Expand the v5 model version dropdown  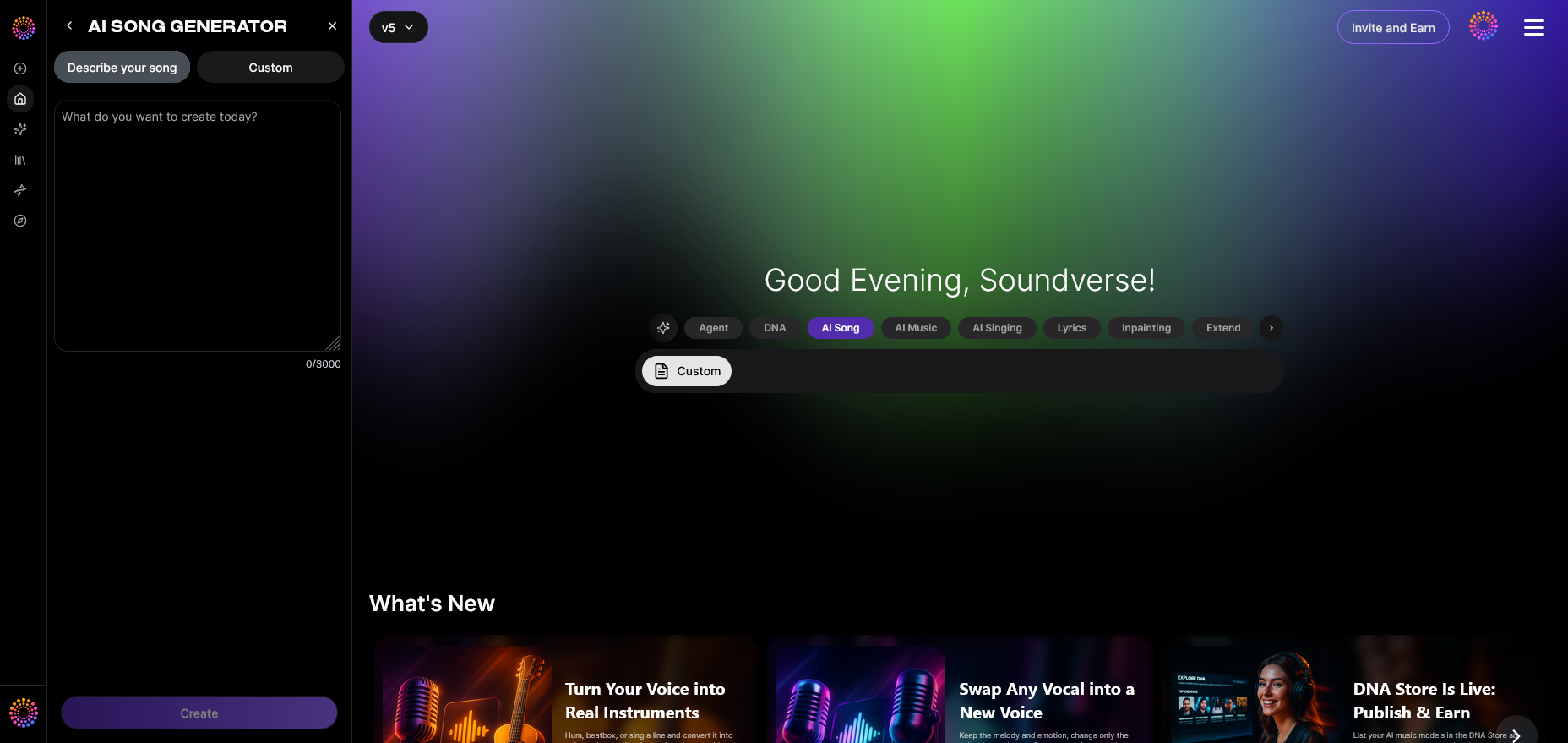coord(398,28)
